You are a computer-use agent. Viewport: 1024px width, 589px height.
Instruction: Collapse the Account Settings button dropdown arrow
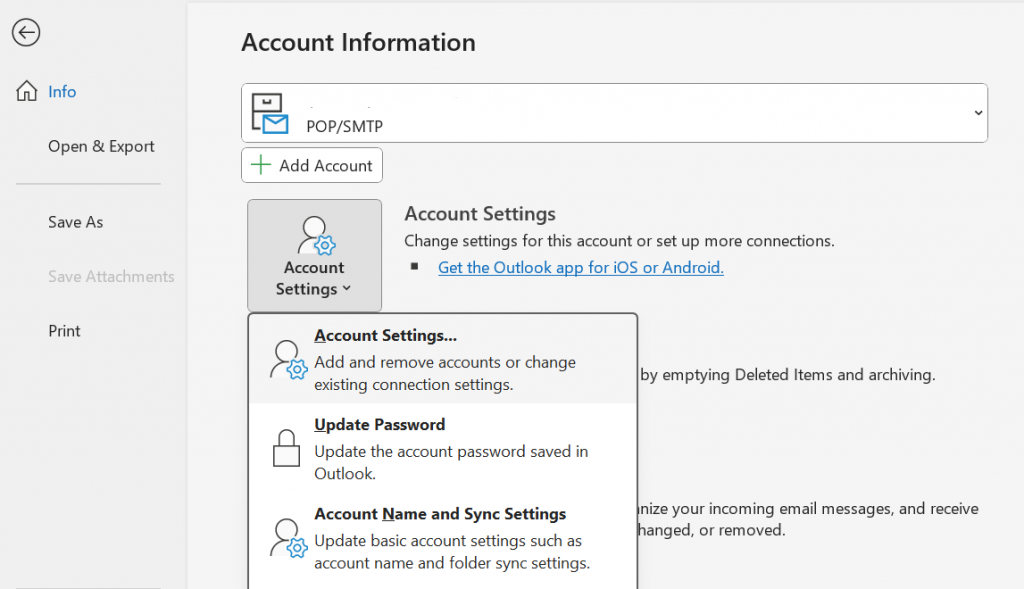coord(346,289)
